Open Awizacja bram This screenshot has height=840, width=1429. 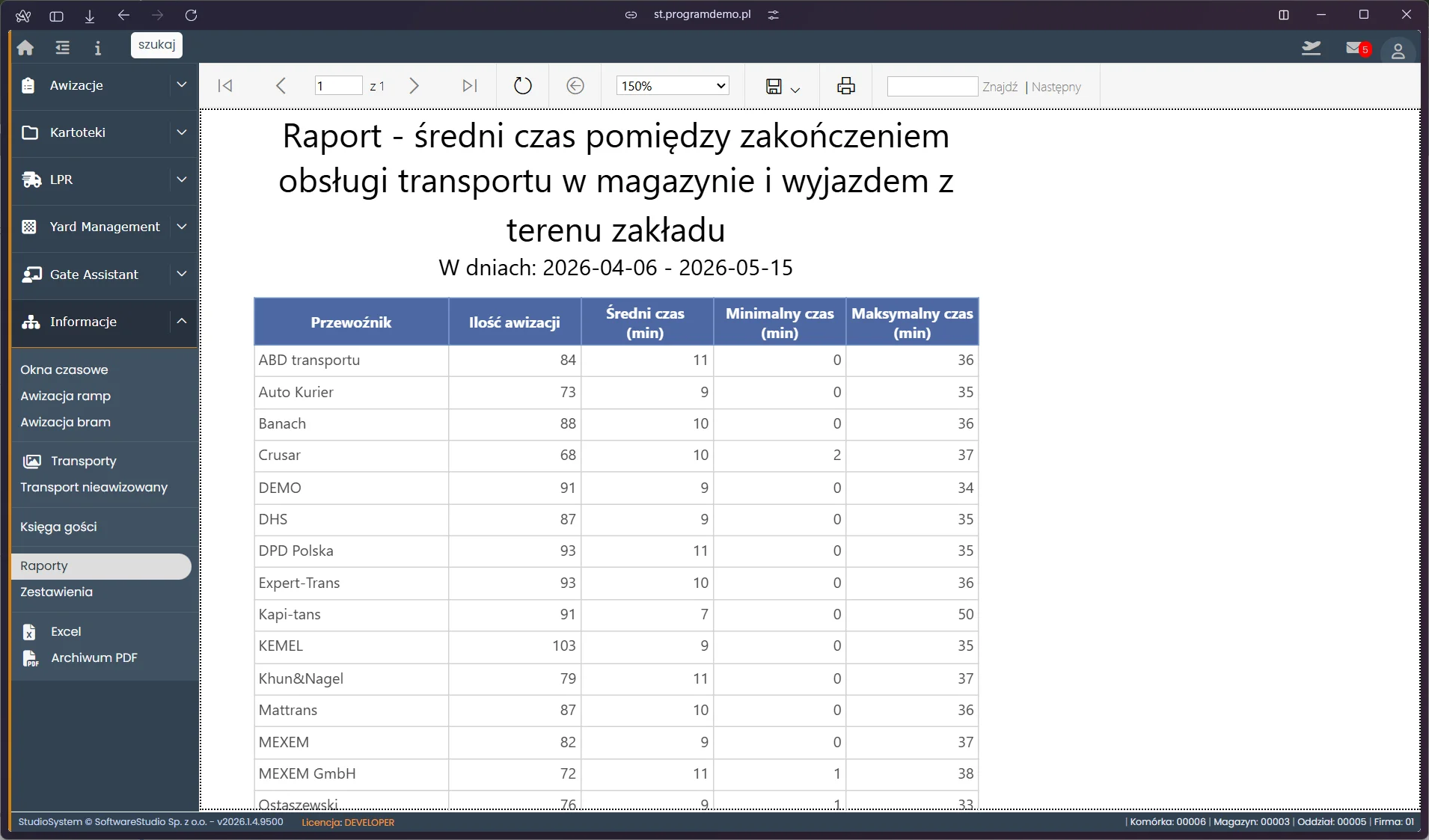coord(66,422)
